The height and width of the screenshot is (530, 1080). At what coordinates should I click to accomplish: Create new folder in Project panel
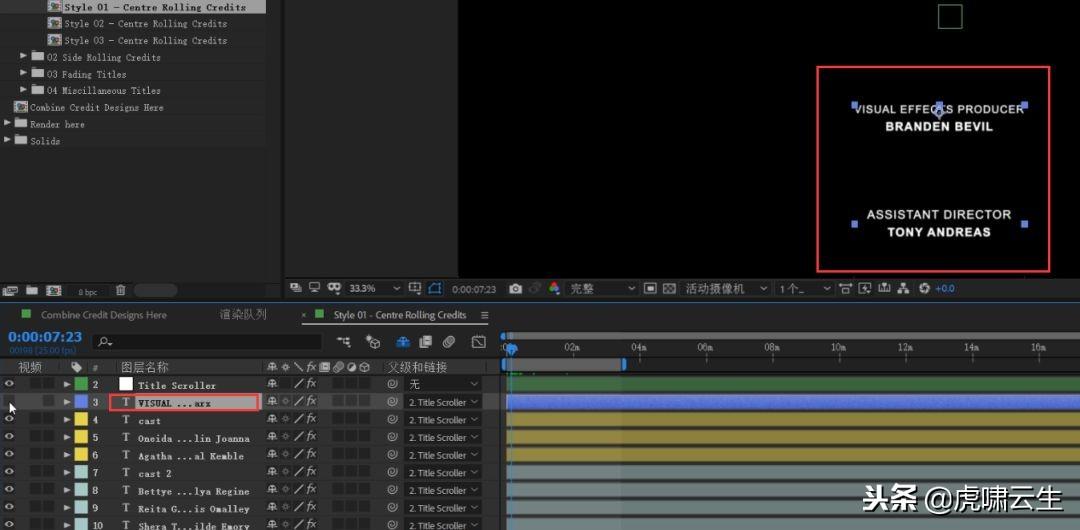pyautogui.click(x=32, y=290)
